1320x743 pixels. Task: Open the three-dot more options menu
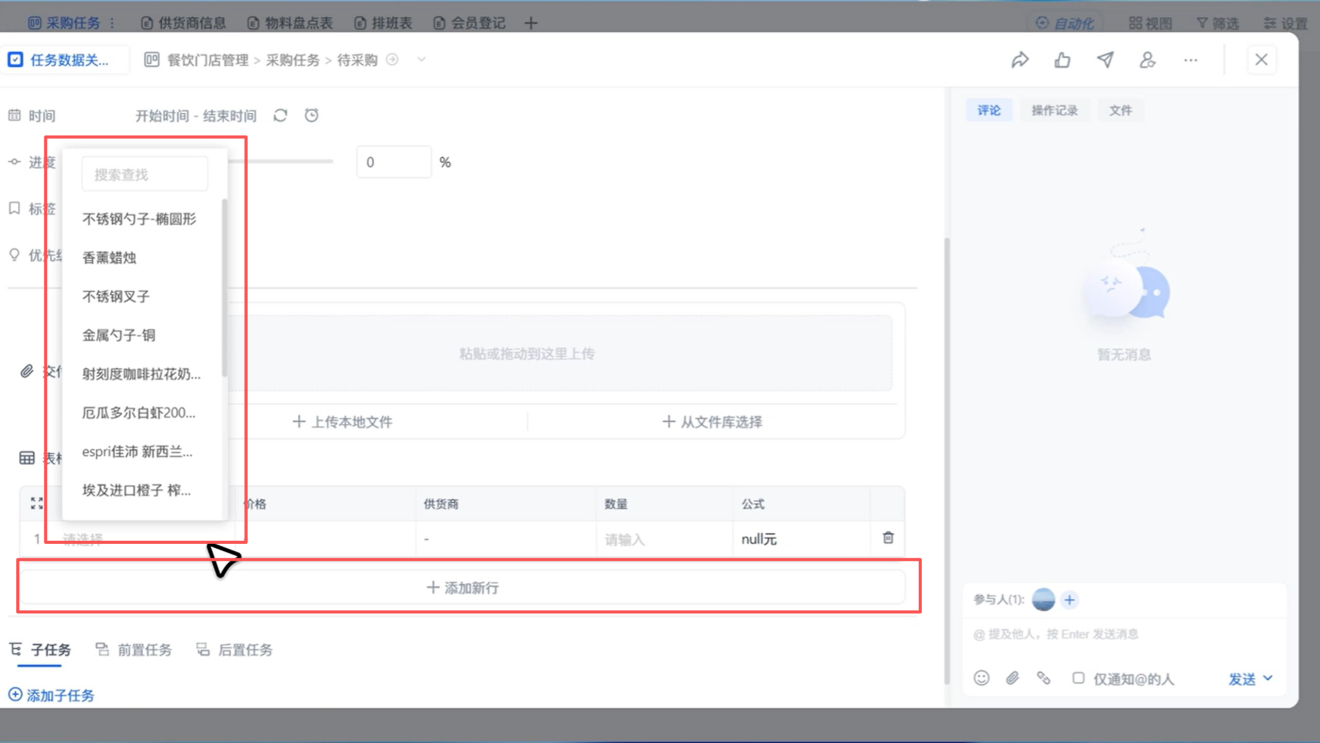(1190, 60)
